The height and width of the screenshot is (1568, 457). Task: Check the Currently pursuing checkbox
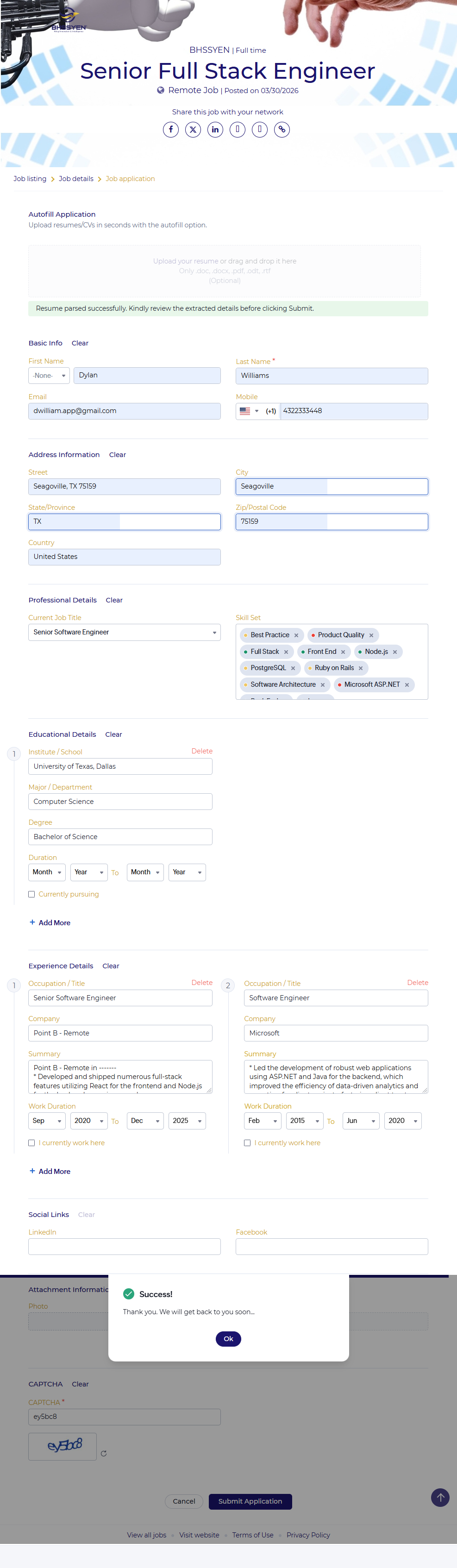click(x=31, y=894)
